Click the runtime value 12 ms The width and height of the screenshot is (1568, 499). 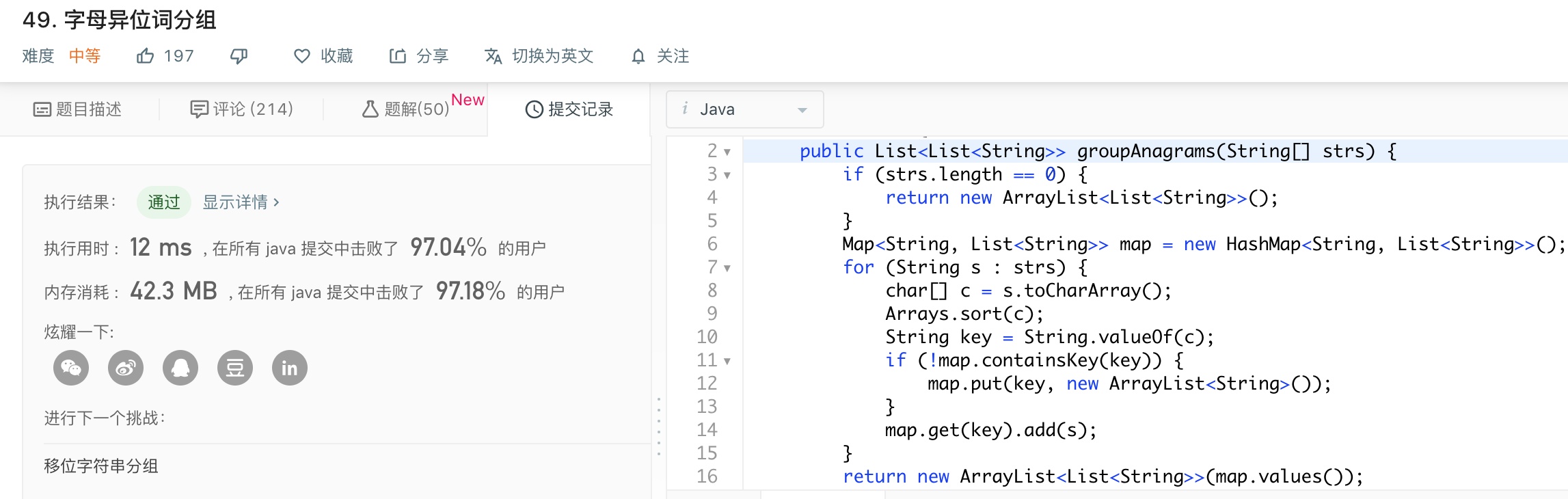161,247
